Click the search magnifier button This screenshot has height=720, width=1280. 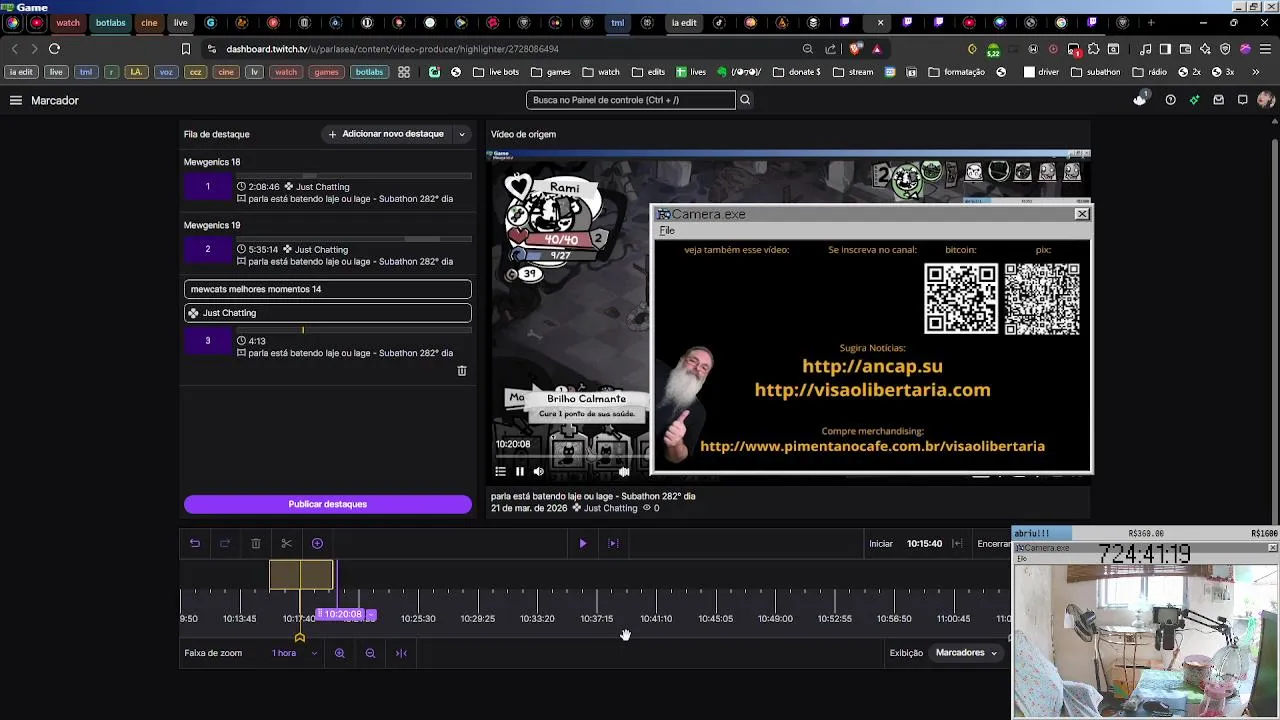pos(745,100)
